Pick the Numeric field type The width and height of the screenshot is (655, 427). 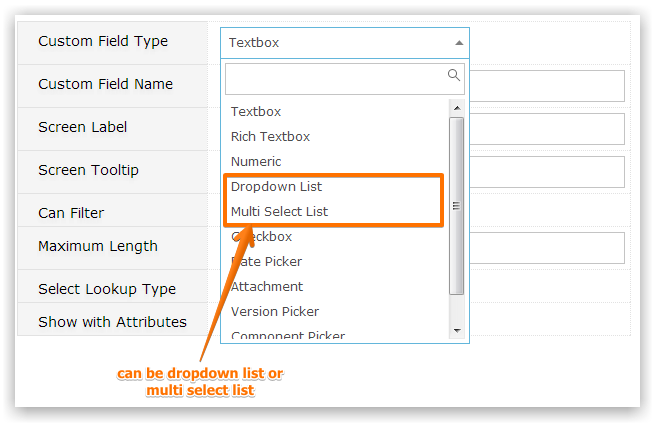(x=256, y=162)
